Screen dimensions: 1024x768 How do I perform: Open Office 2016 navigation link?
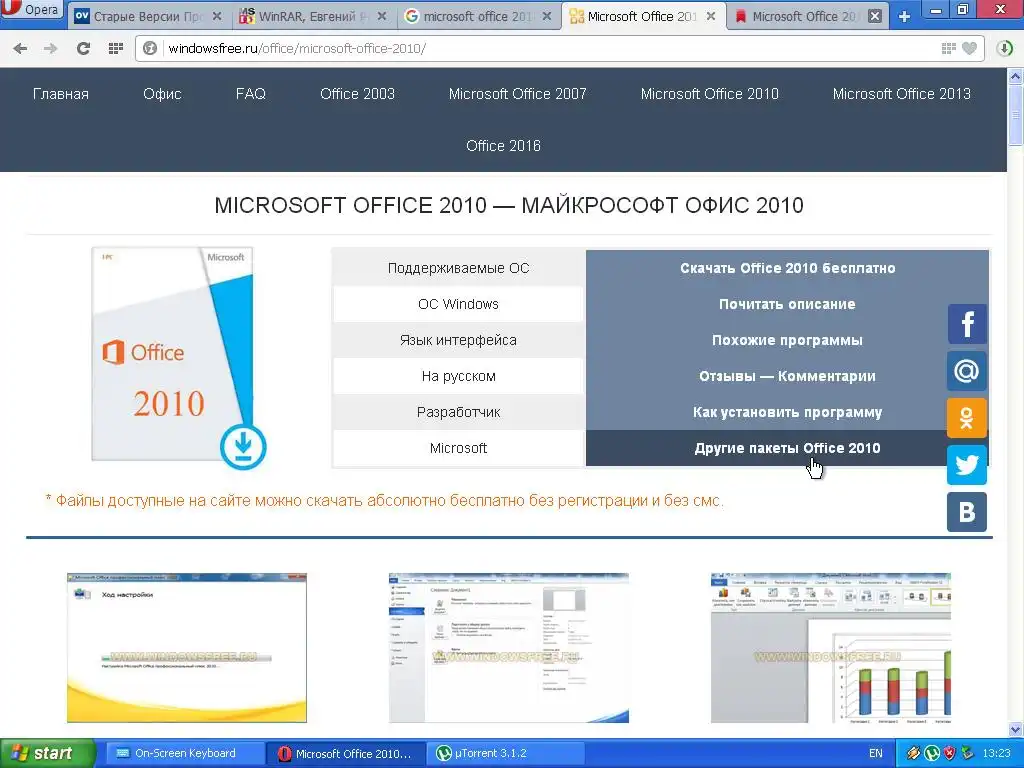coord(504,146)
